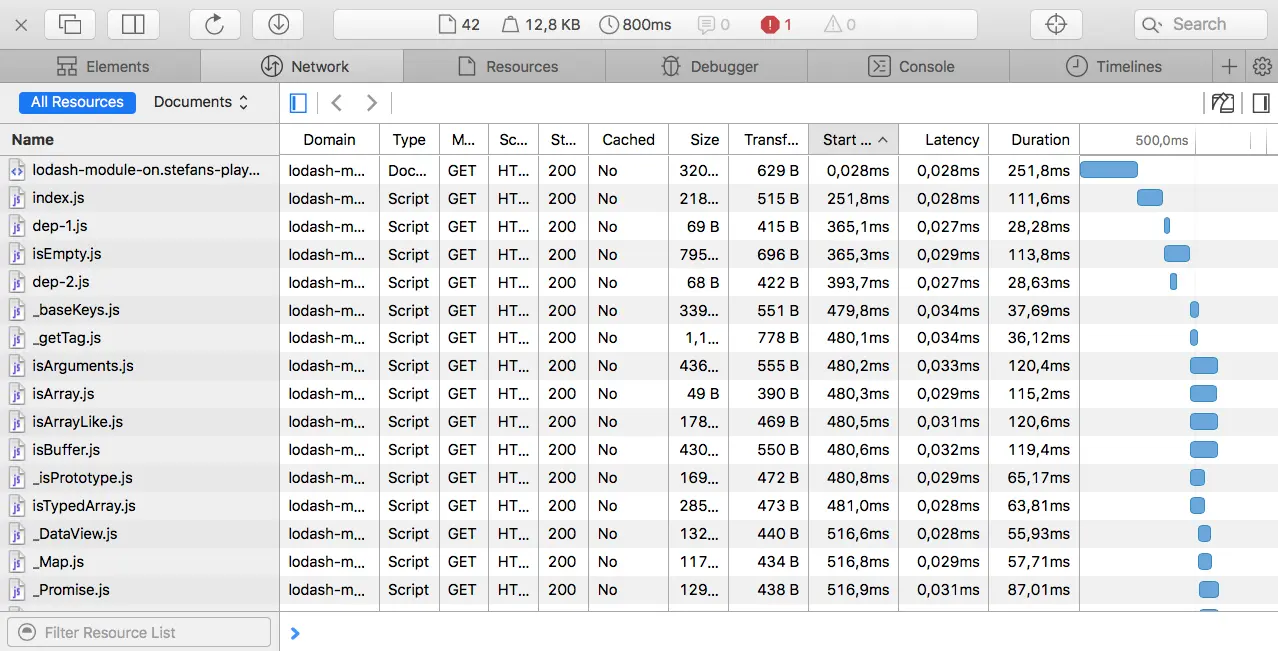The image size is (1278, 651).
Task: Select _Promise.js in the resource list
Action: 140,590
